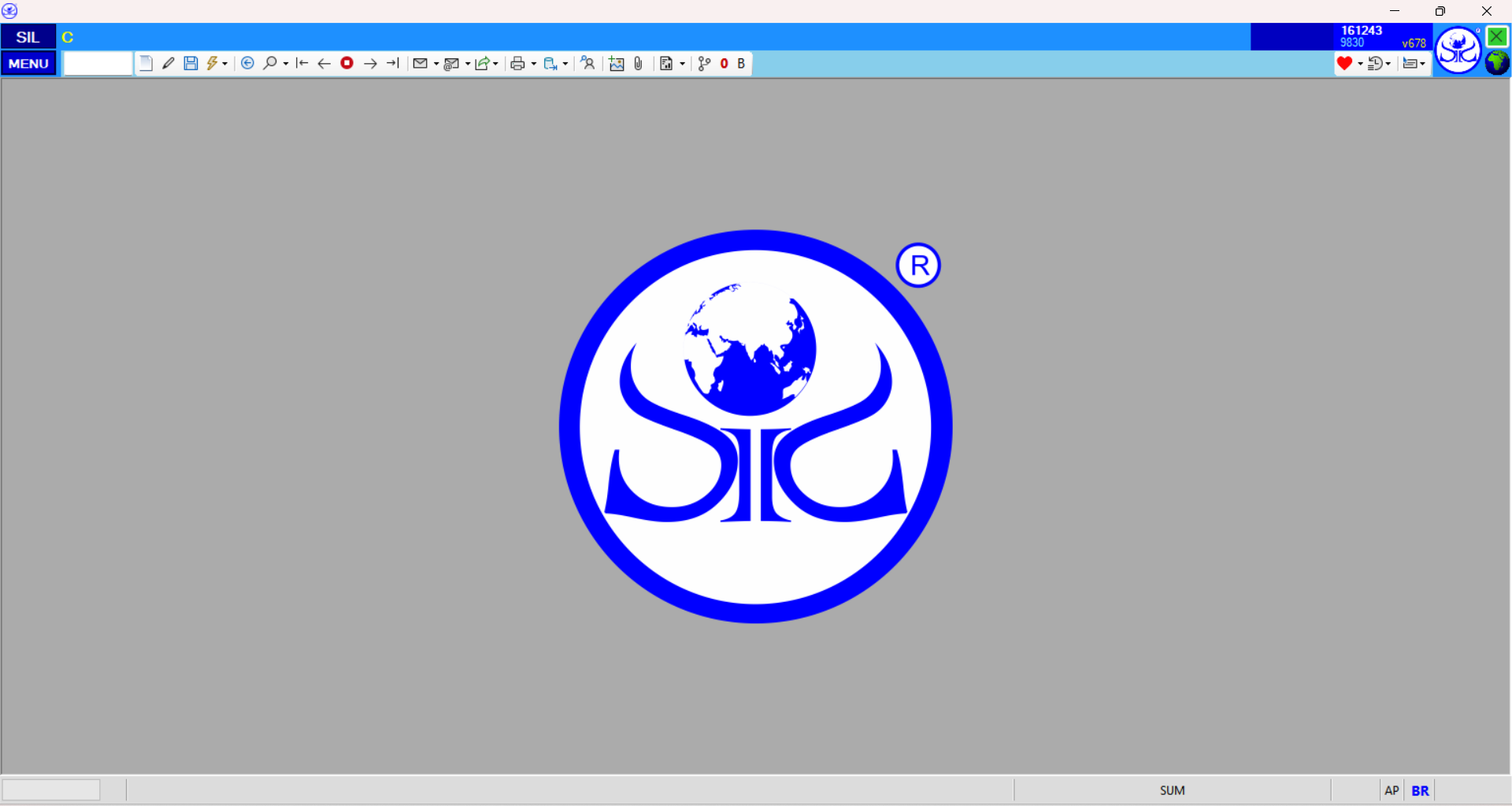Open the MENU button
This screenshot has width=1512, height=806.
[x=28, y=63]
